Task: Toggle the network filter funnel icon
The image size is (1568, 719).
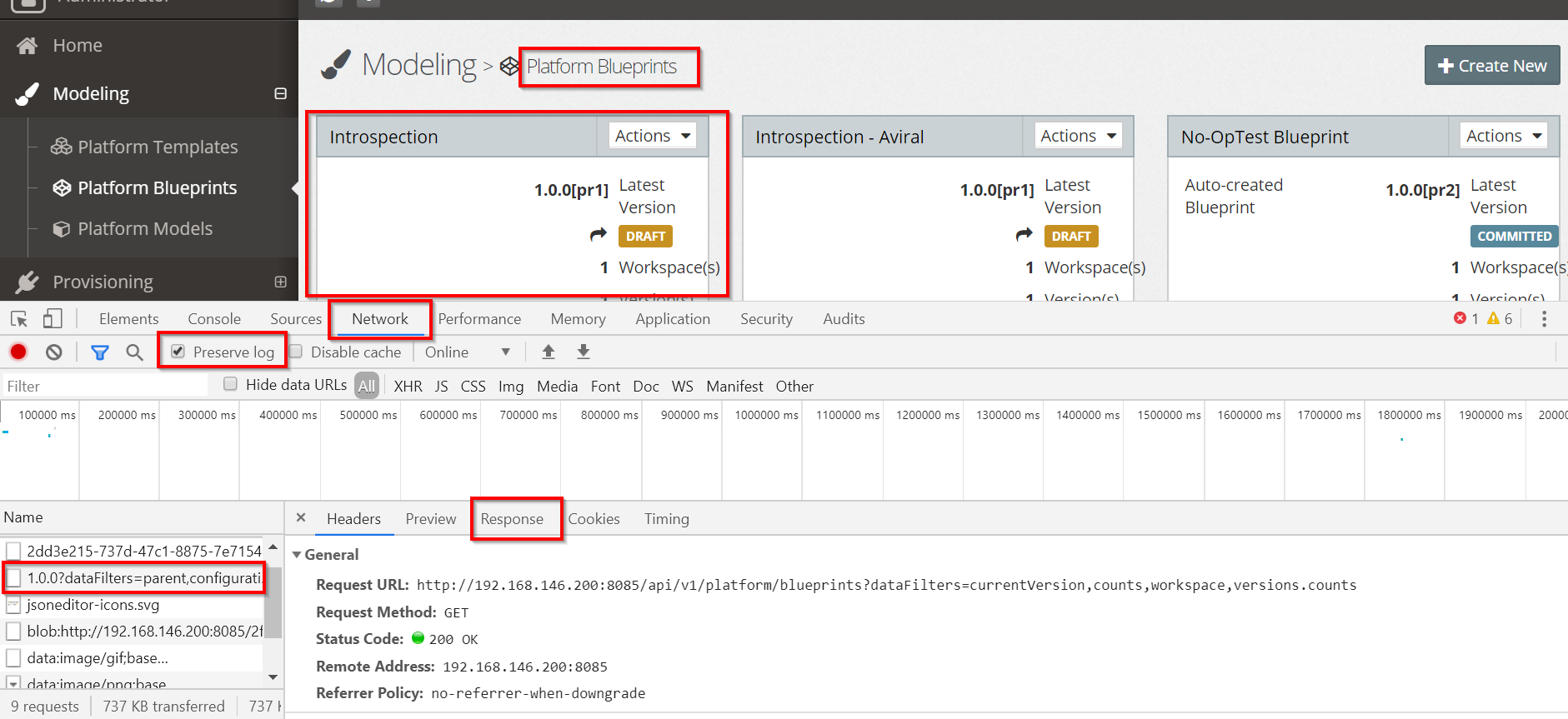Action: (x=100, y=352)
